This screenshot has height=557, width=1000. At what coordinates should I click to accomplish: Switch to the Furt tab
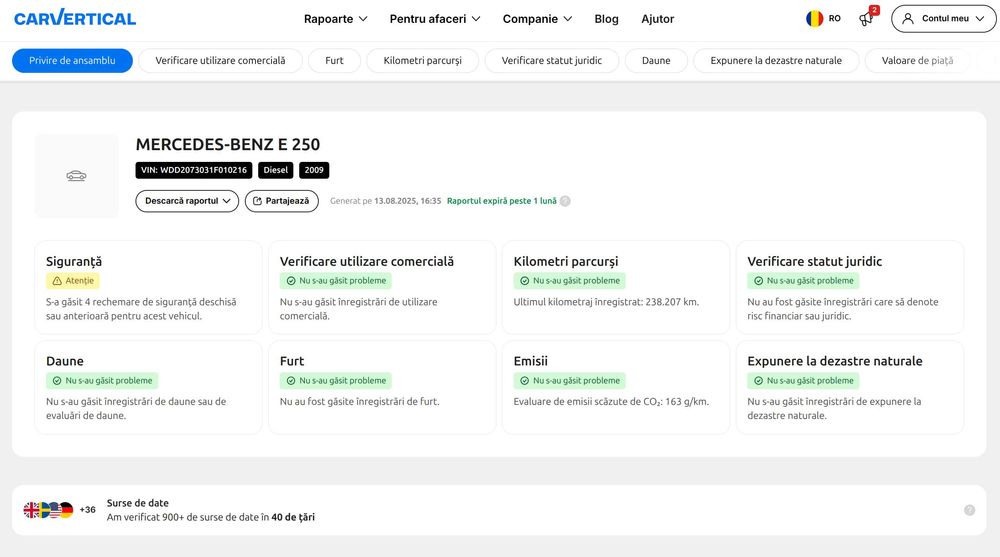click(334, 61)
